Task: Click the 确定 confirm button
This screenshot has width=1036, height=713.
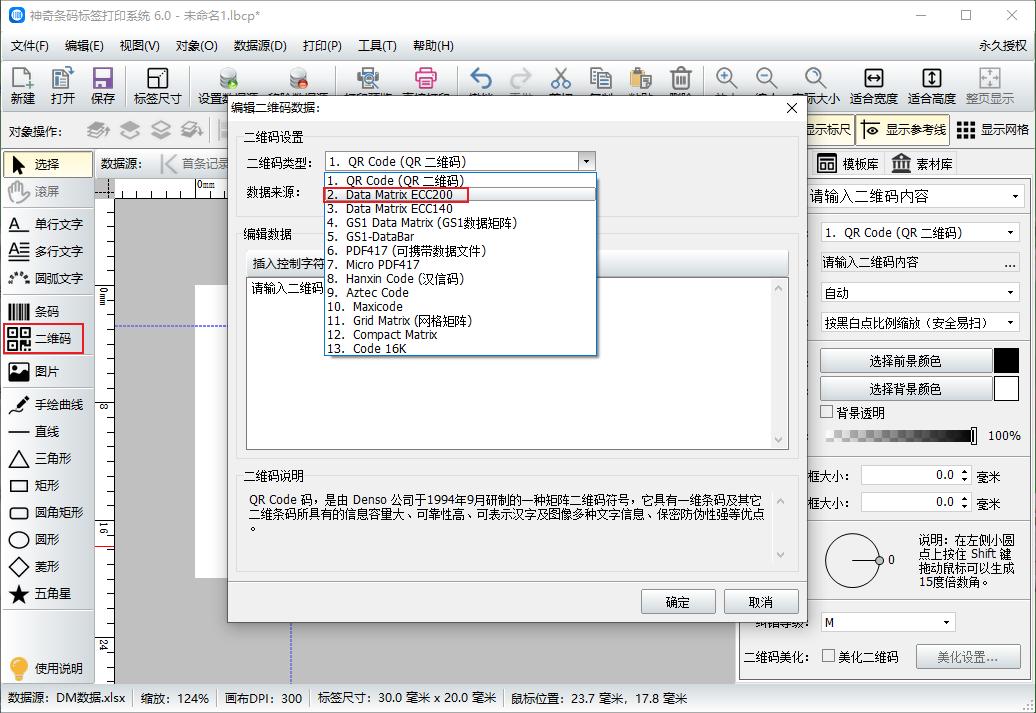Action: 677,601
